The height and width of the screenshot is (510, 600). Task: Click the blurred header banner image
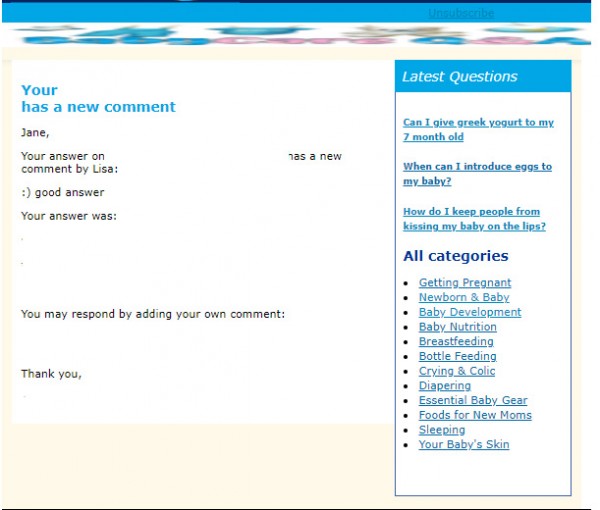pos(300,37)
